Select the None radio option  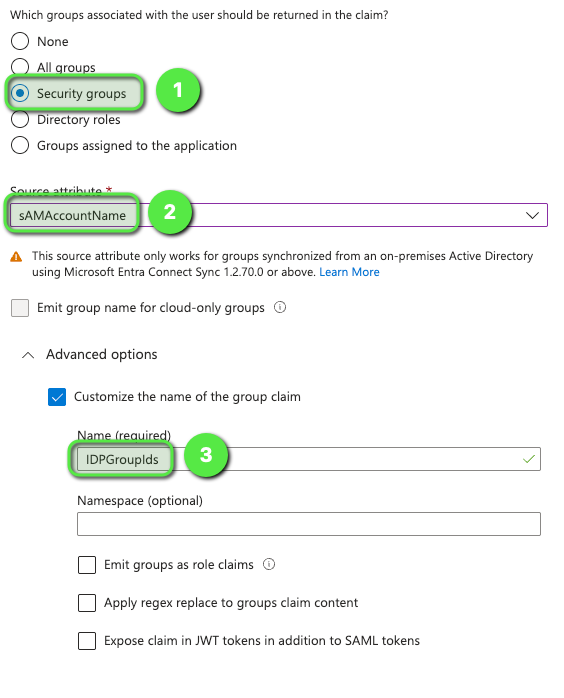pos(20,41)
